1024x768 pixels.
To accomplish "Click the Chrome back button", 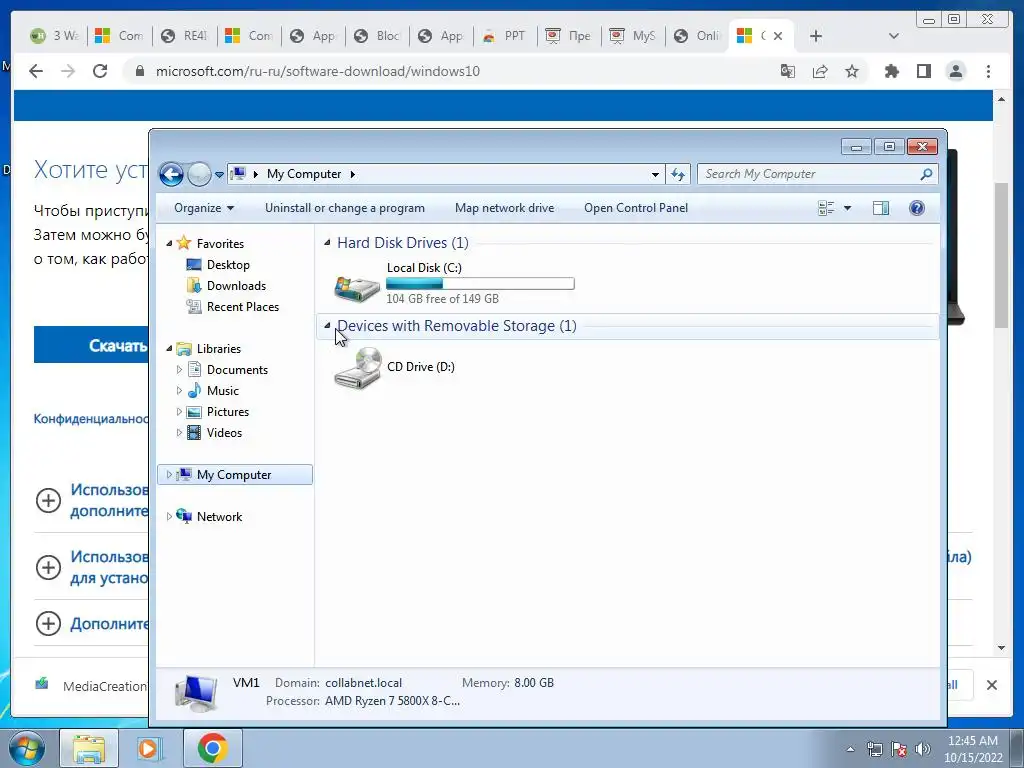I will click(36, 71).
